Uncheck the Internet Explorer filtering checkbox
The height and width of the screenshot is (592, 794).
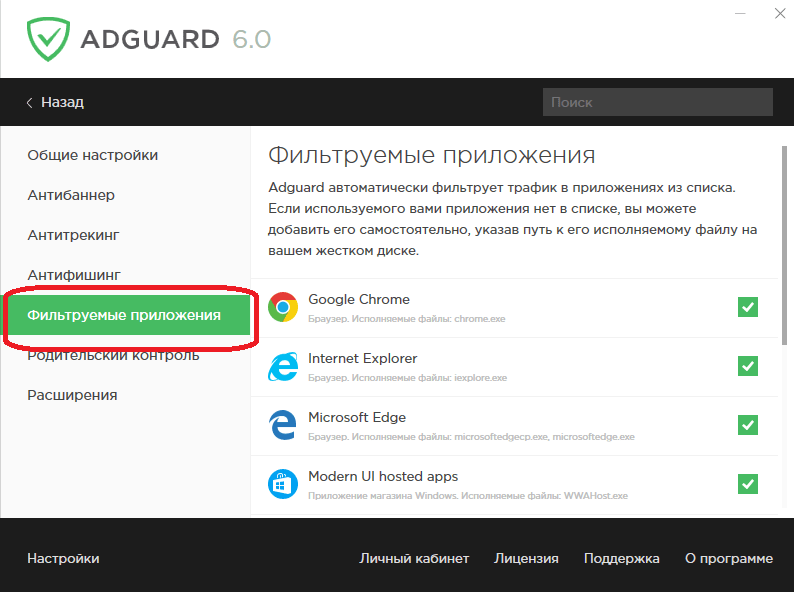pyautogui.click(x=748, y=366)
